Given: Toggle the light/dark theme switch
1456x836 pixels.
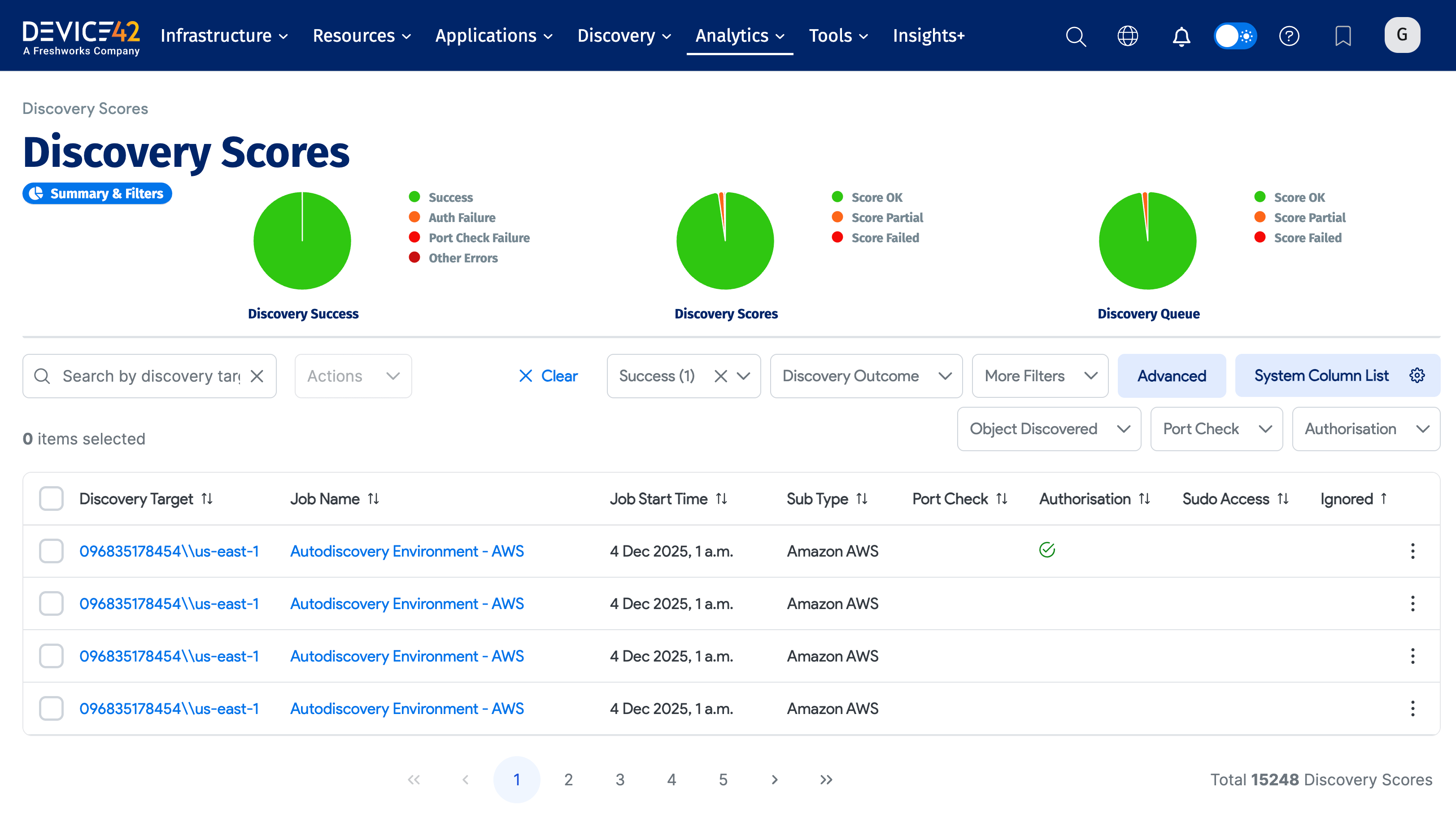Looking at the screenshot, I should coord(1235,36).
